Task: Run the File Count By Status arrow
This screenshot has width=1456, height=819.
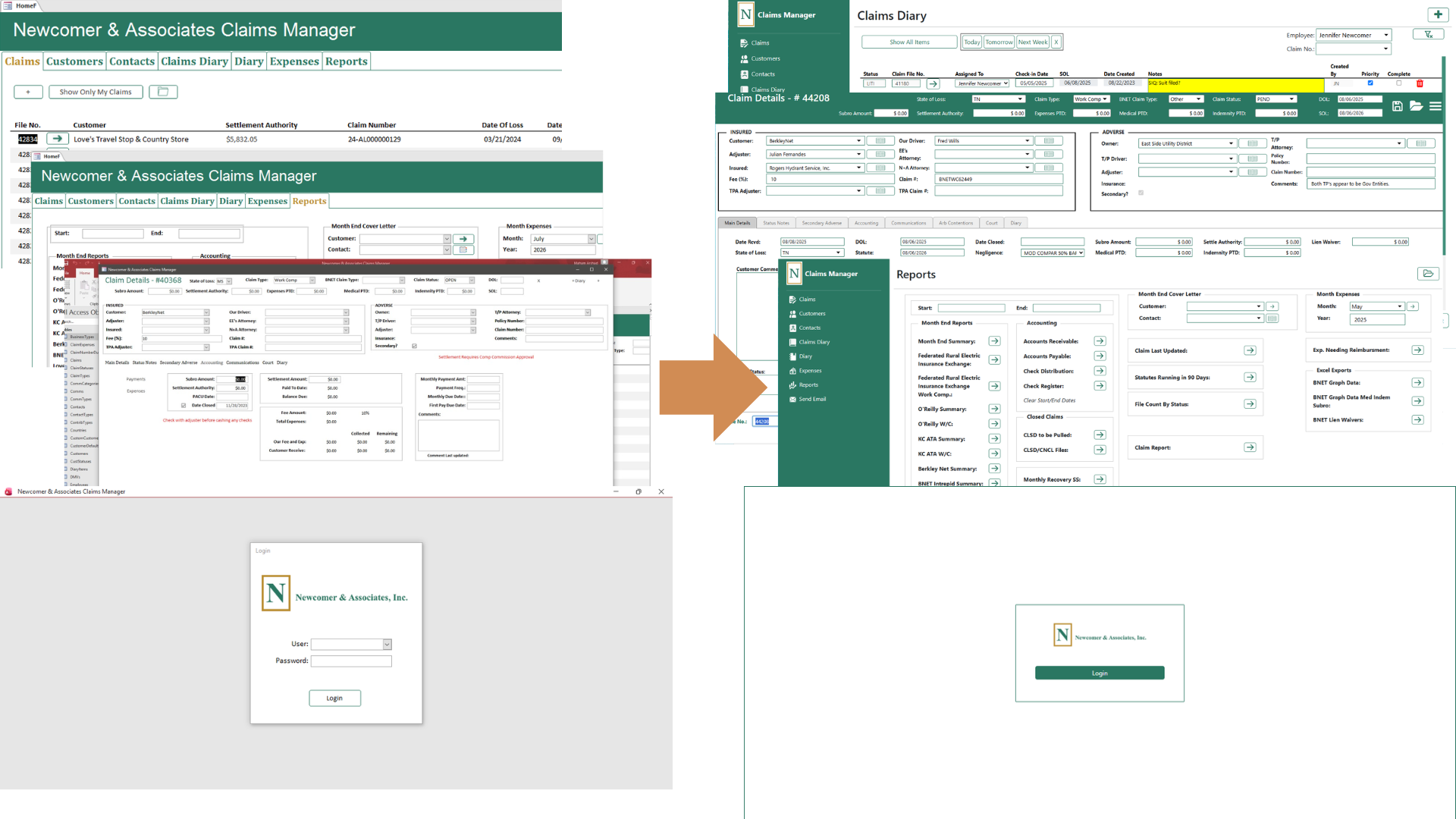Action: 1250,404
